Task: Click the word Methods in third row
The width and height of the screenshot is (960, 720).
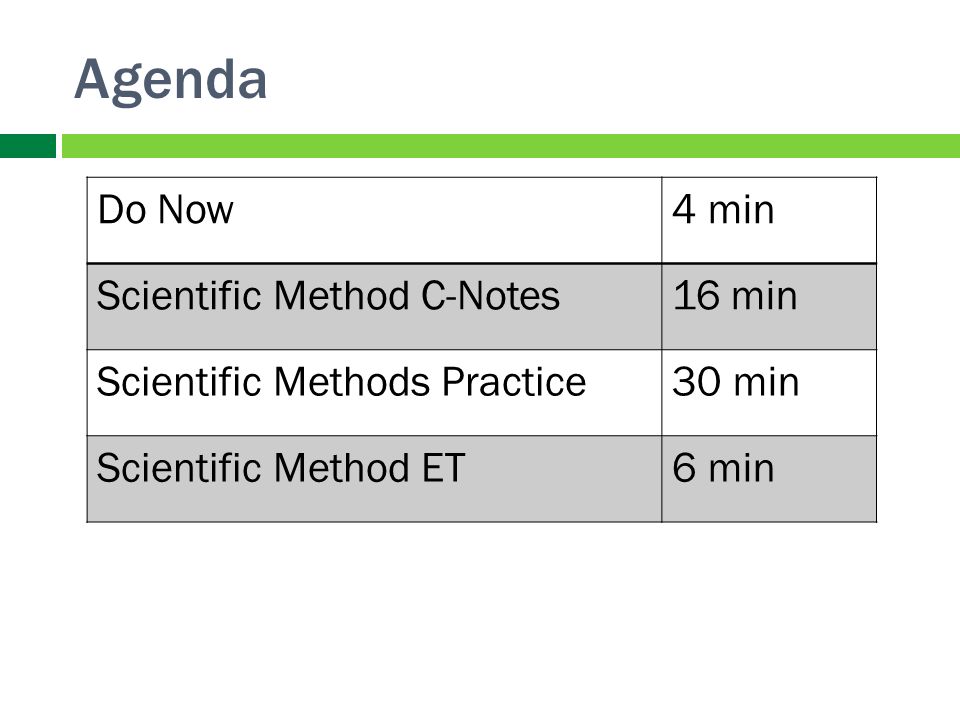Action: tap(352, 382)
